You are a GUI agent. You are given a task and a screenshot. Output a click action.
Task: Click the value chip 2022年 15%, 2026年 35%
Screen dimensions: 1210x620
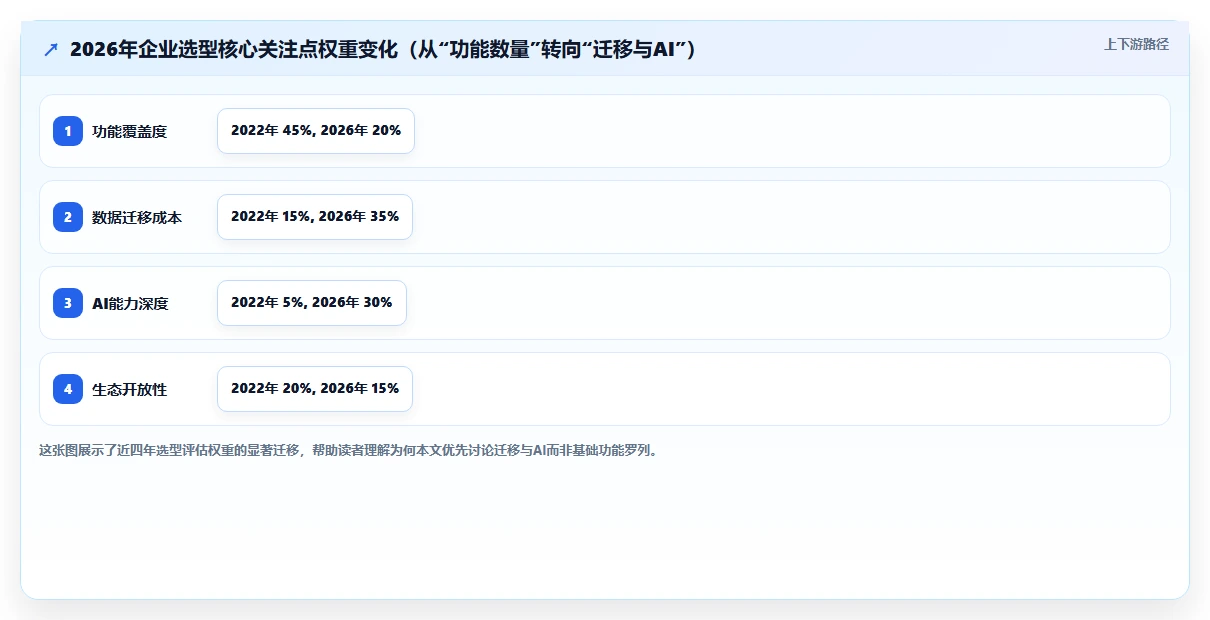coord(315,217)
